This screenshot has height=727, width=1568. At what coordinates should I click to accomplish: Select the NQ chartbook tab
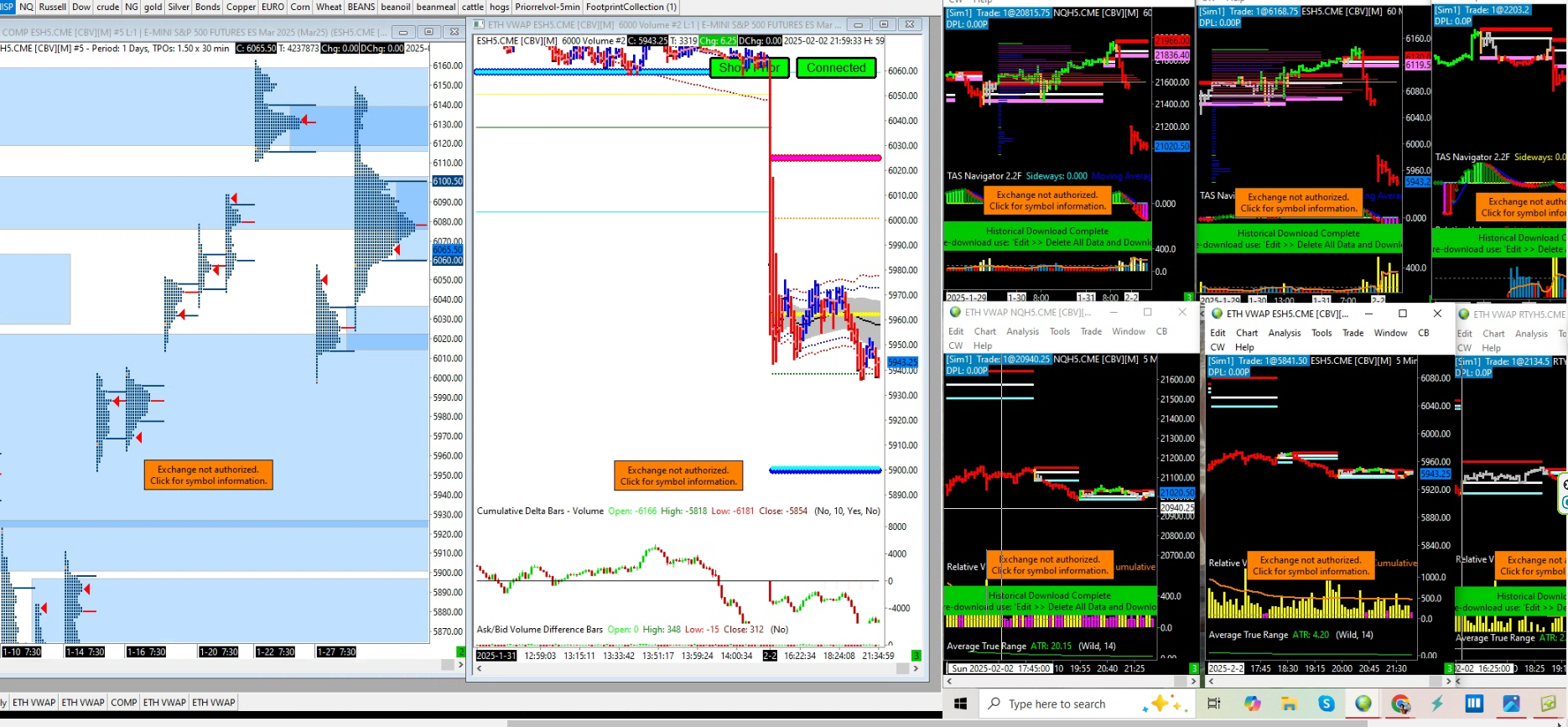[x=26, y=7]
